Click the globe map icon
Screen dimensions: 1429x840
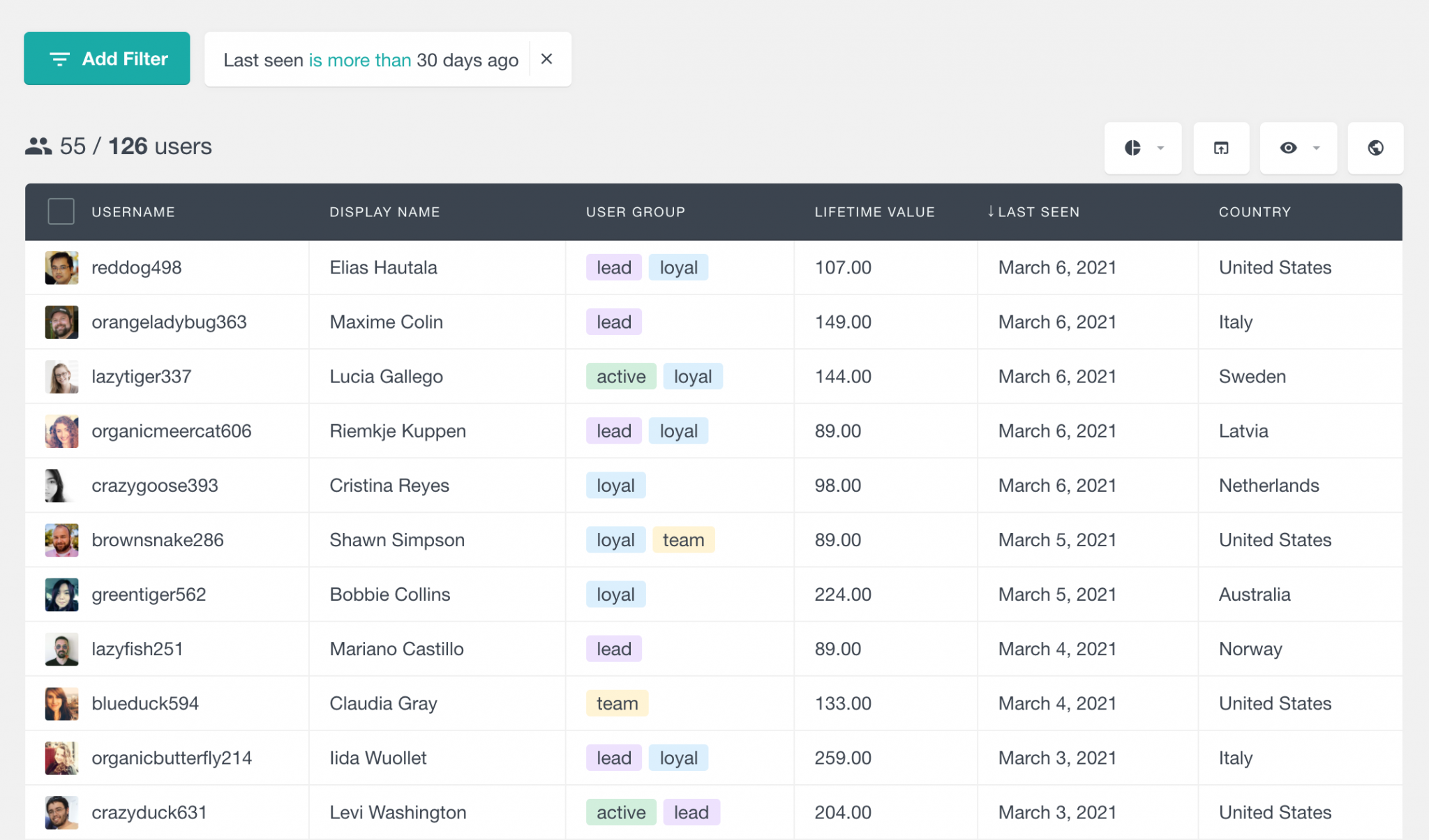click(1375, 148)
